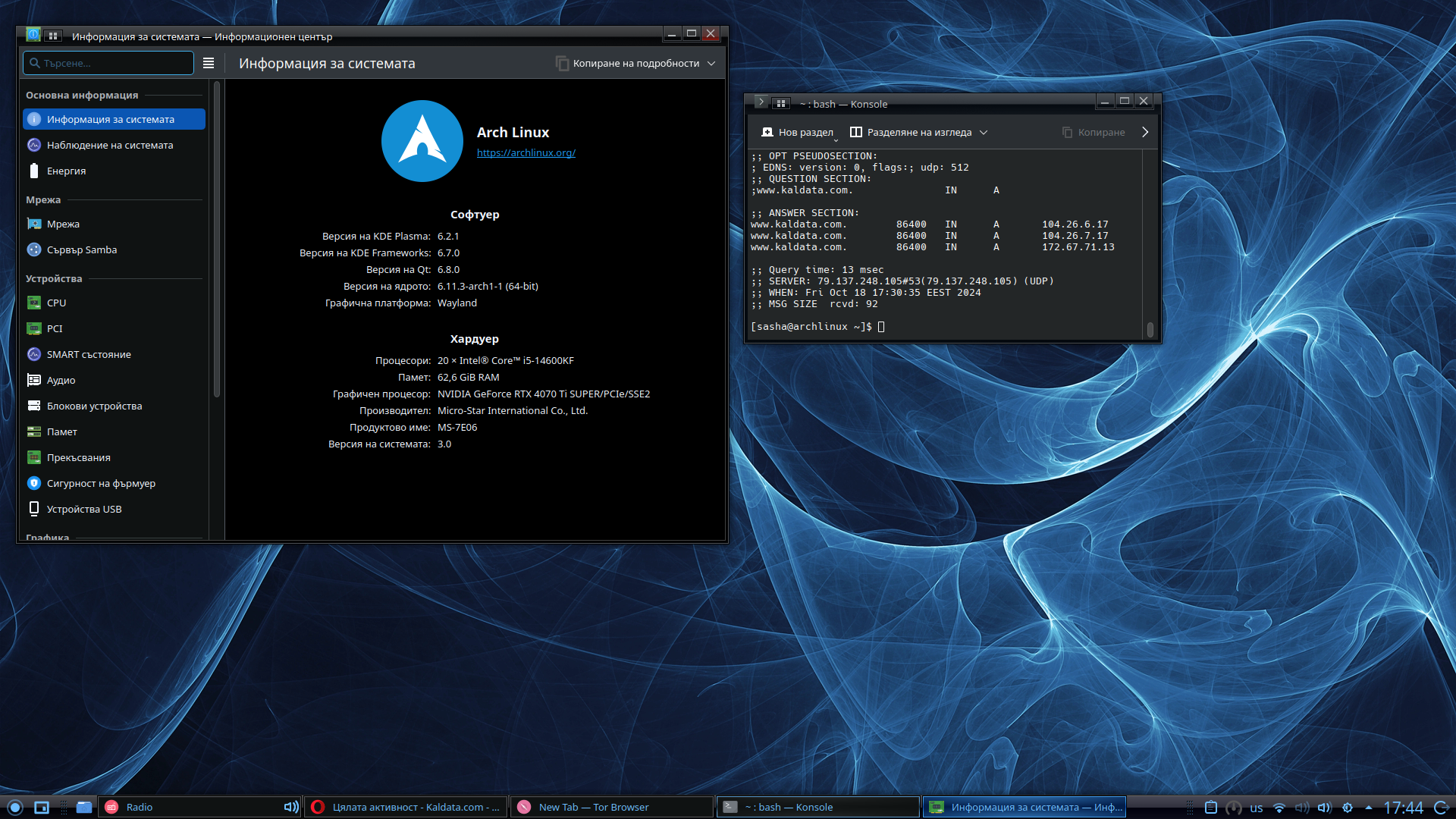Click the 6.11.3-arch1-1 (64-bit) kernel value
This screenshot has height=819, width=1456.
coord(488,287)
